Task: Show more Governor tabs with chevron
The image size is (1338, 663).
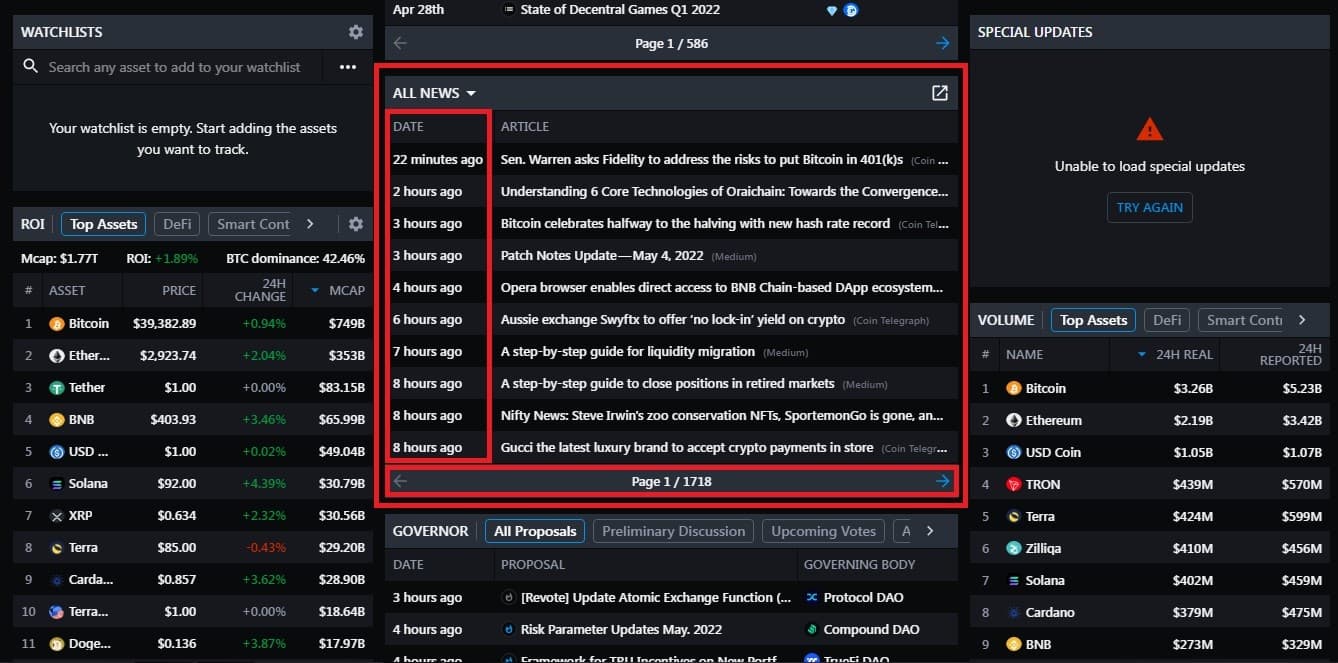Action: point(930,531)
